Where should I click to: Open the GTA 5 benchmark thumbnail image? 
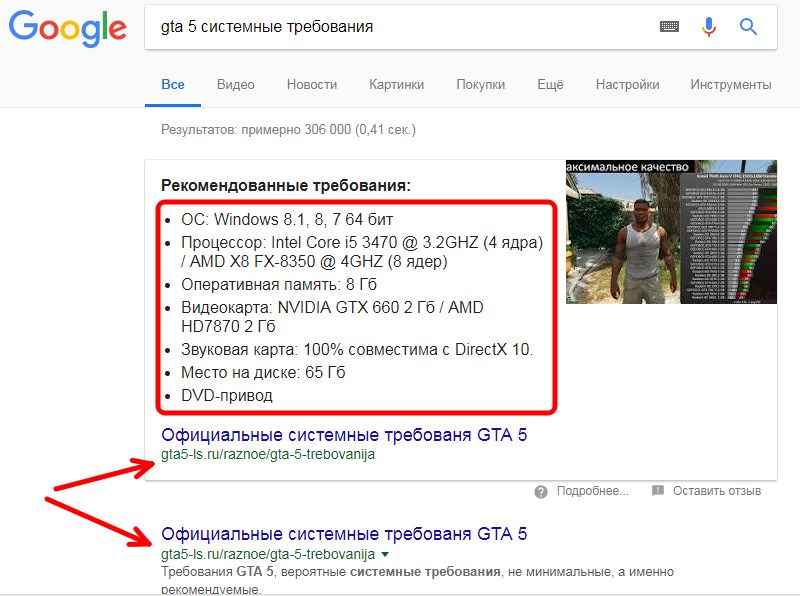pyautogui.click(x=671, y=231)
